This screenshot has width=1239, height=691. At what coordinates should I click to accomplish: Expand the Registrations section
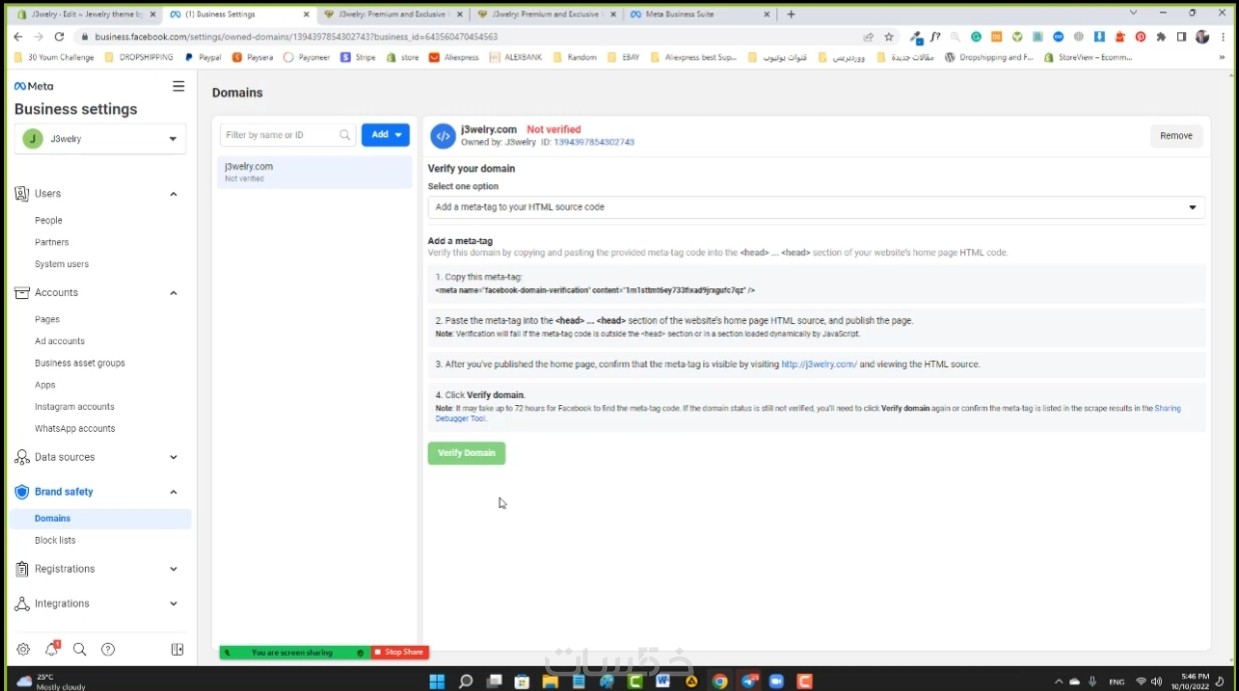tap(173, 569)
